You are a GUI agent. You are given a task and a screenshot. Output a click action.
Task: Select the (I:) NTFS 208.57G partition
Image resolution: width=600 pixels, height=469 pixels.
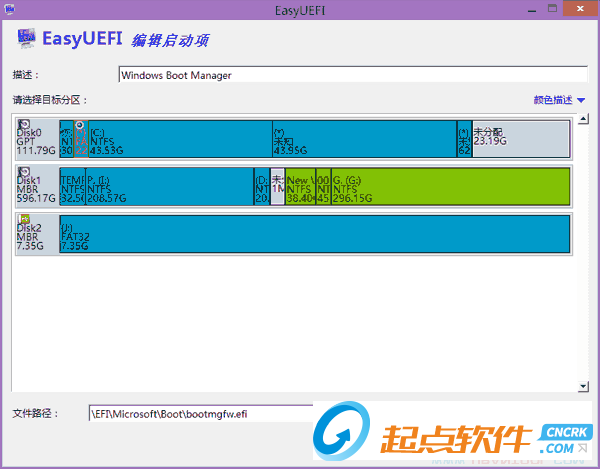tap(170, 186)
